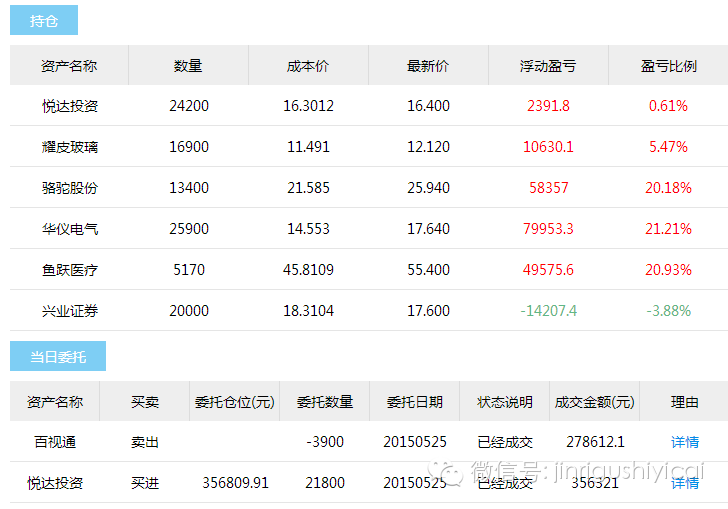Image resolution: width=728 pixels, height=509 pixels.
Task: Select the 鱼跃医疗 holding row
Action: pos(369,269)
